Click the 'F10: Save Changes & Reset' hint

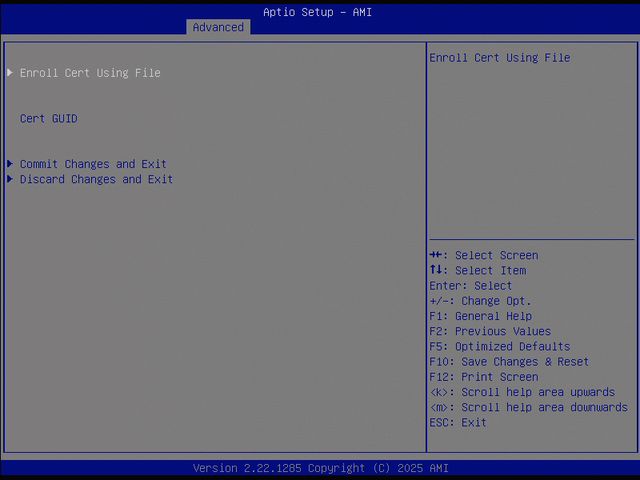pos(509,362)
